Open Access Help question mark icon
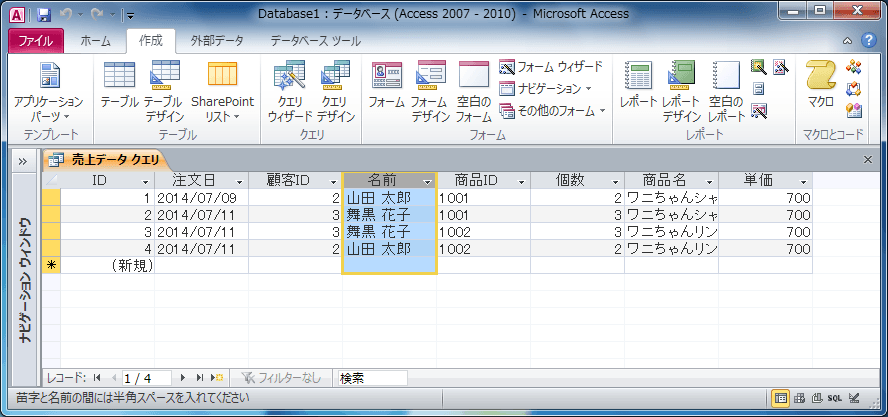Image resolution: width=888 pixels, height=417 pixels. pos(868,41)
